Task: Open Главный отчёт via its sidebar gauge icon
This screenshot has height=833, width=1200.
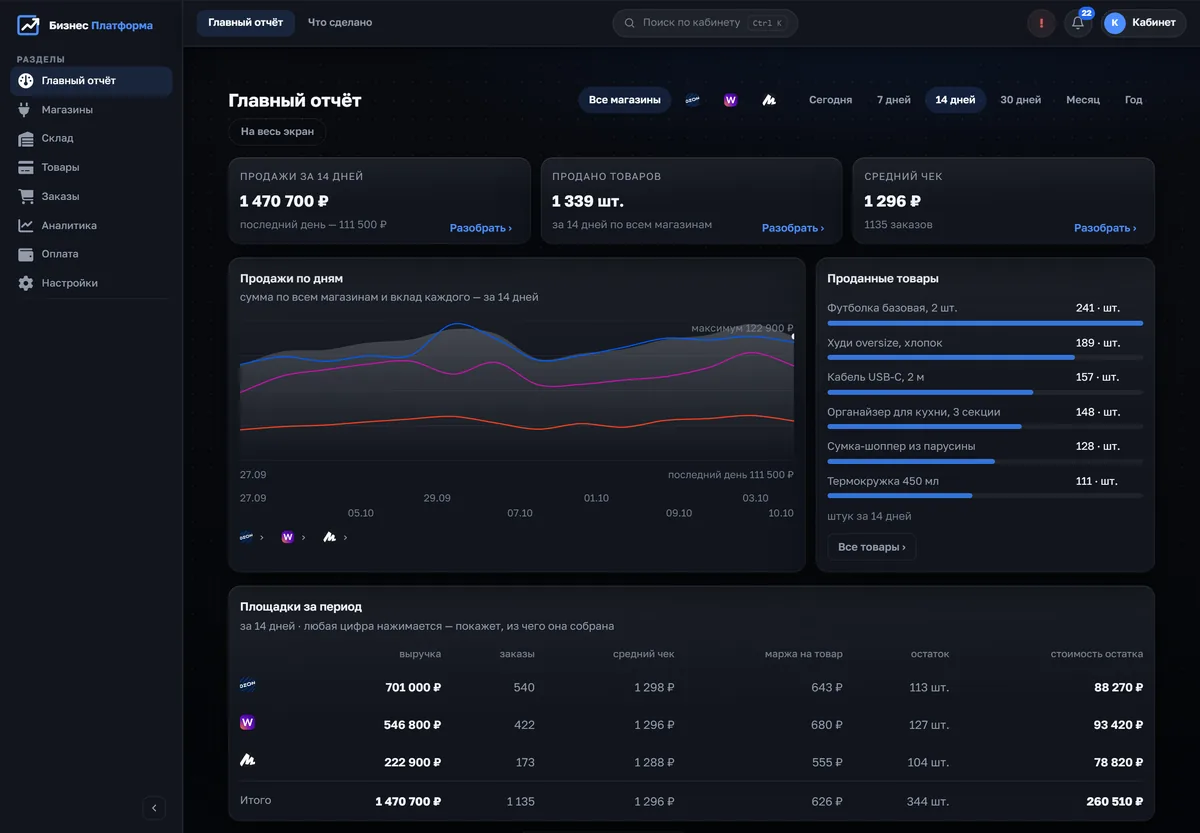Action: (x=26, y=81)
